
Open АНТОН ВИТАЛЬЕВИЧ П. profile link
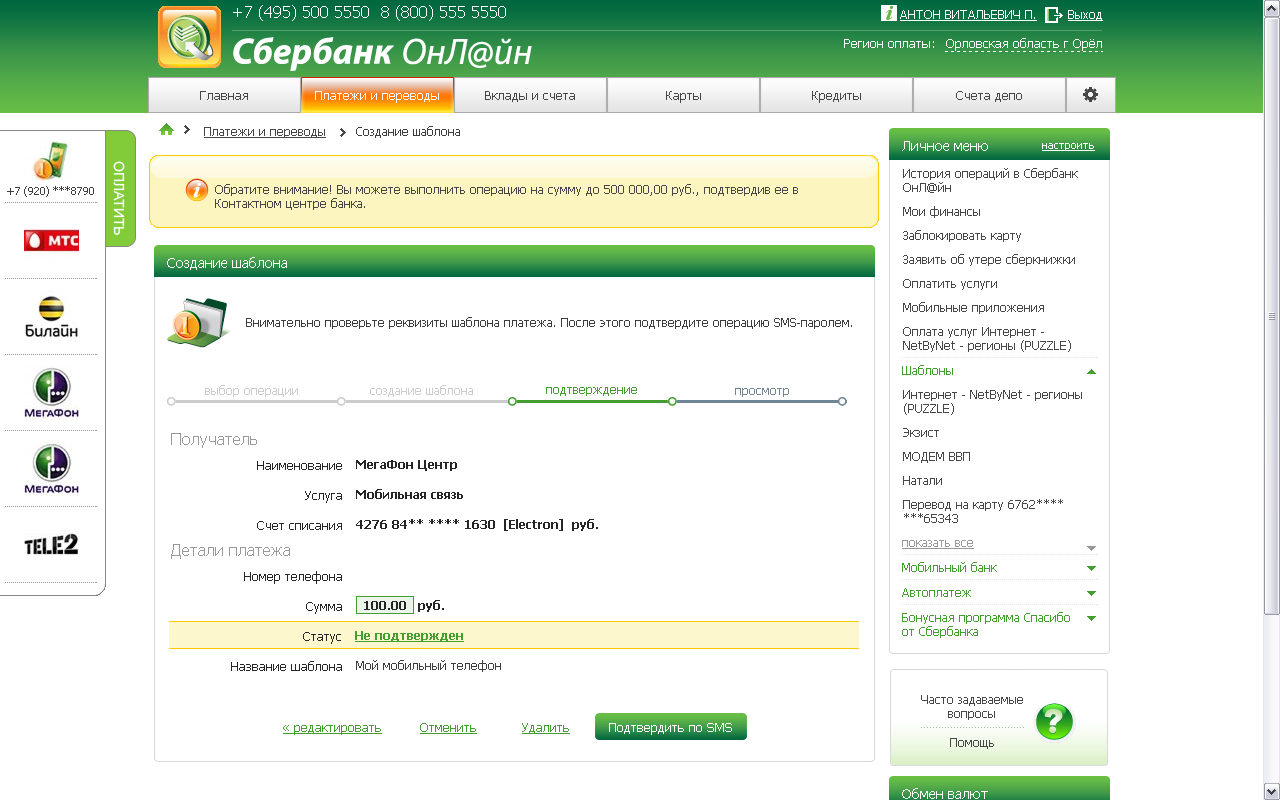[x=968, y=15]
